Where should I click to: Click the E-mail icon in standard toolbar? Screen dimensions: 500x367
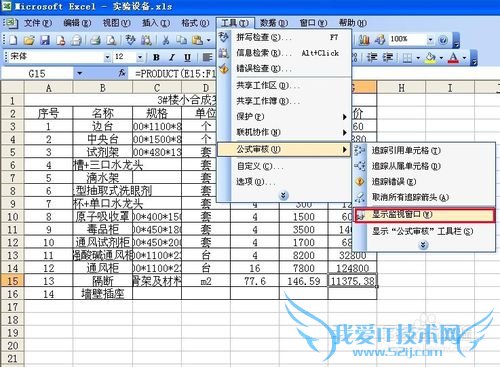point(76,40)
